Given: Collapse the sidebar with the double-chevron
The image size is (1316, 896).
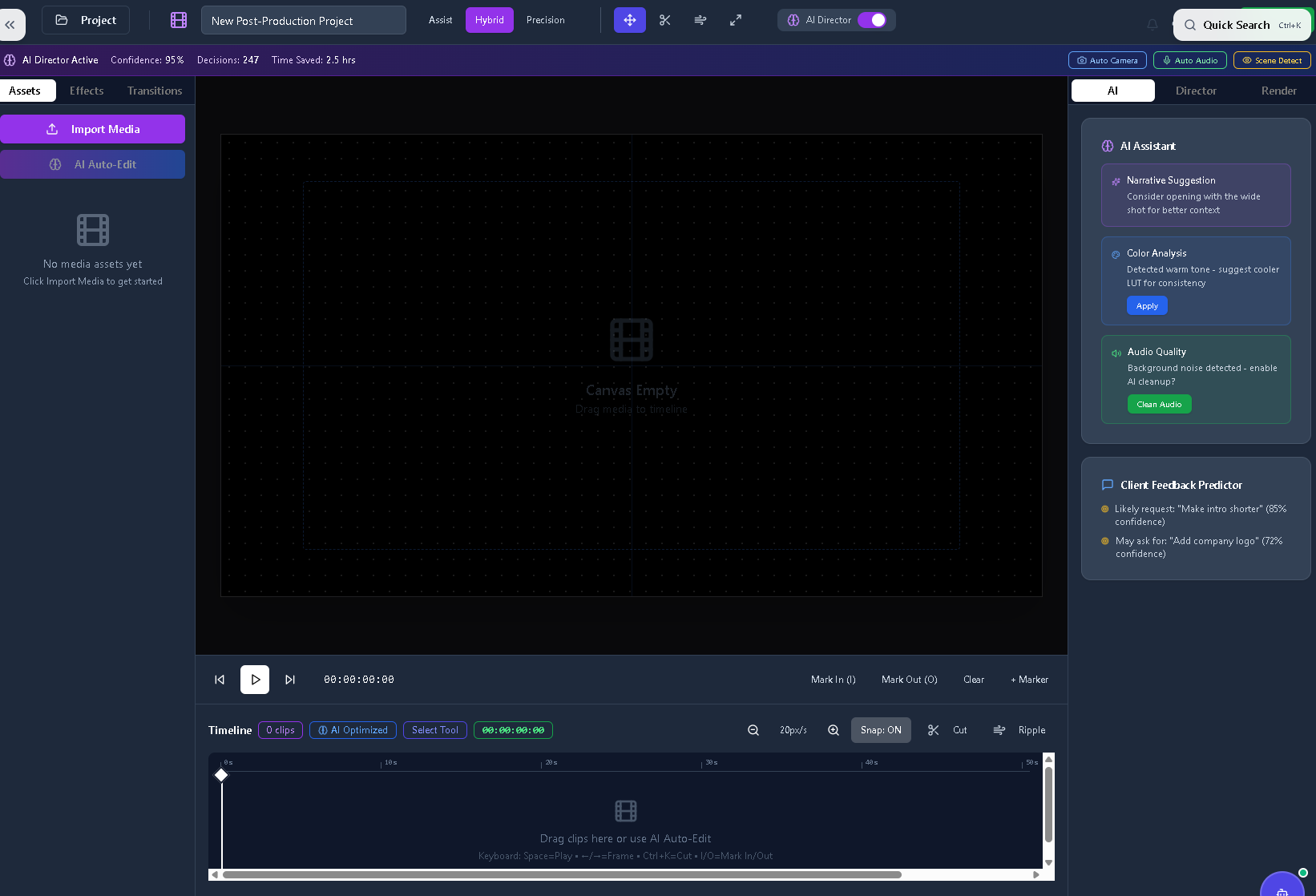Looking at the screenshot, I should coord(11,24).
